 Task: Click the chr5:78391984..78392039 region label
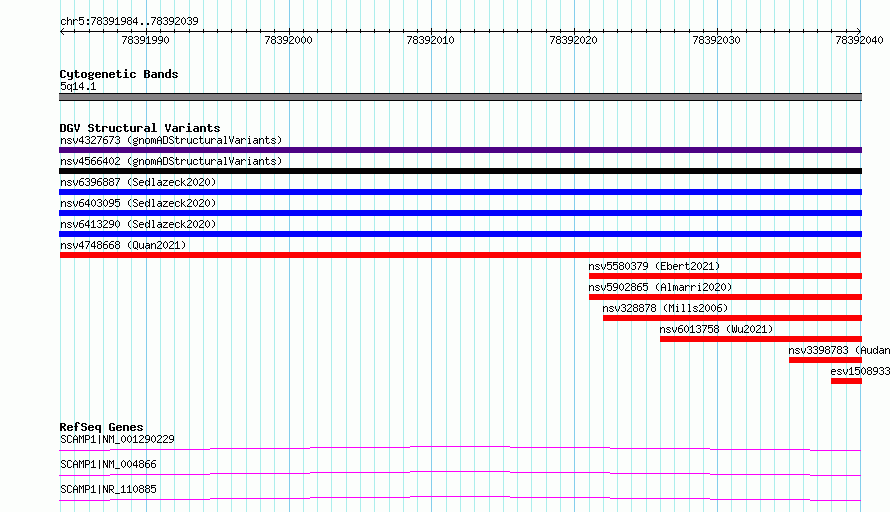(129, 22)
